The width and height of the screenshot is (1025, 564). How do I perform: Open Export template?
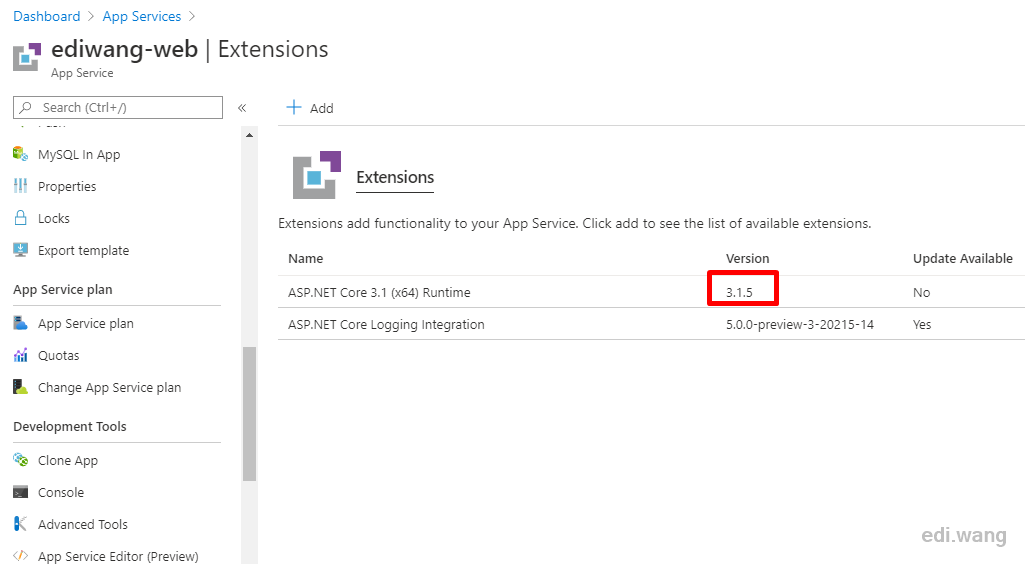(x=84, y=250)
